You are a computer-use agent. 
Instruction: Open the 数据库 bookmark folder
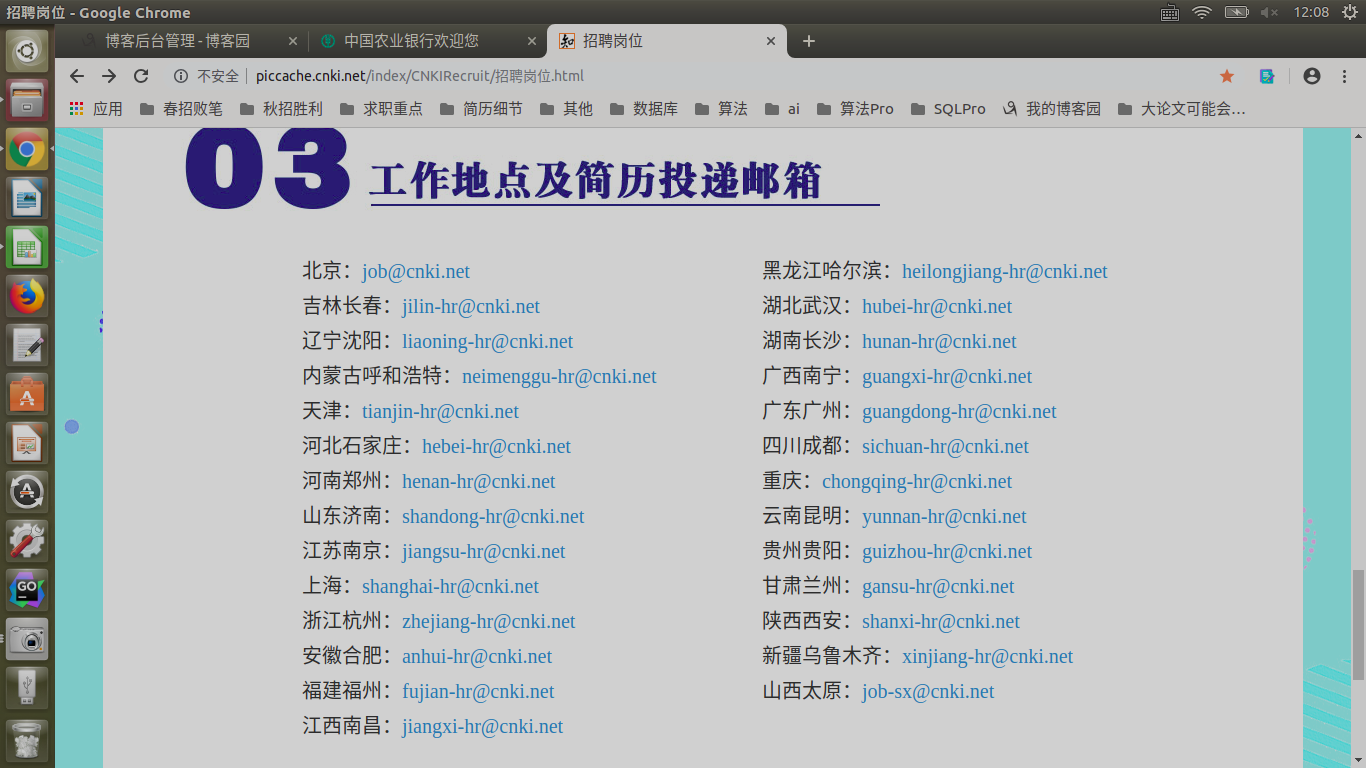tap(643, 109)
